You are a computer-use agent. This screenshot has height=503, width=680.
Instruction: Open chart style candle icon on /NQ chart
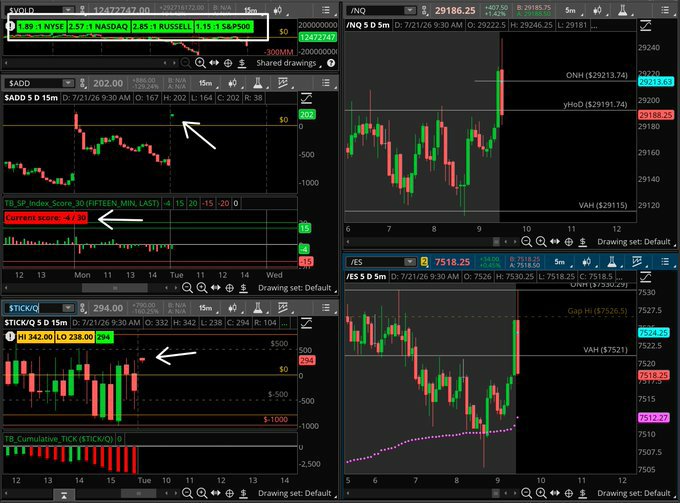[598, 10]
